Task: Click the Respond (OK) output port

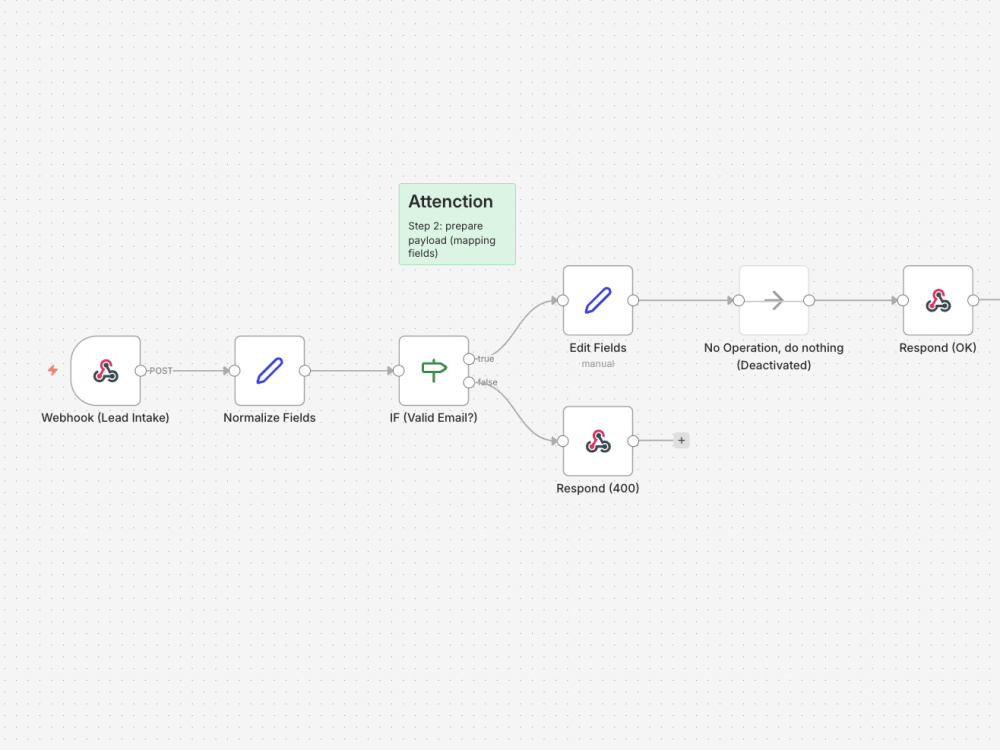Action: pos(973,300)
